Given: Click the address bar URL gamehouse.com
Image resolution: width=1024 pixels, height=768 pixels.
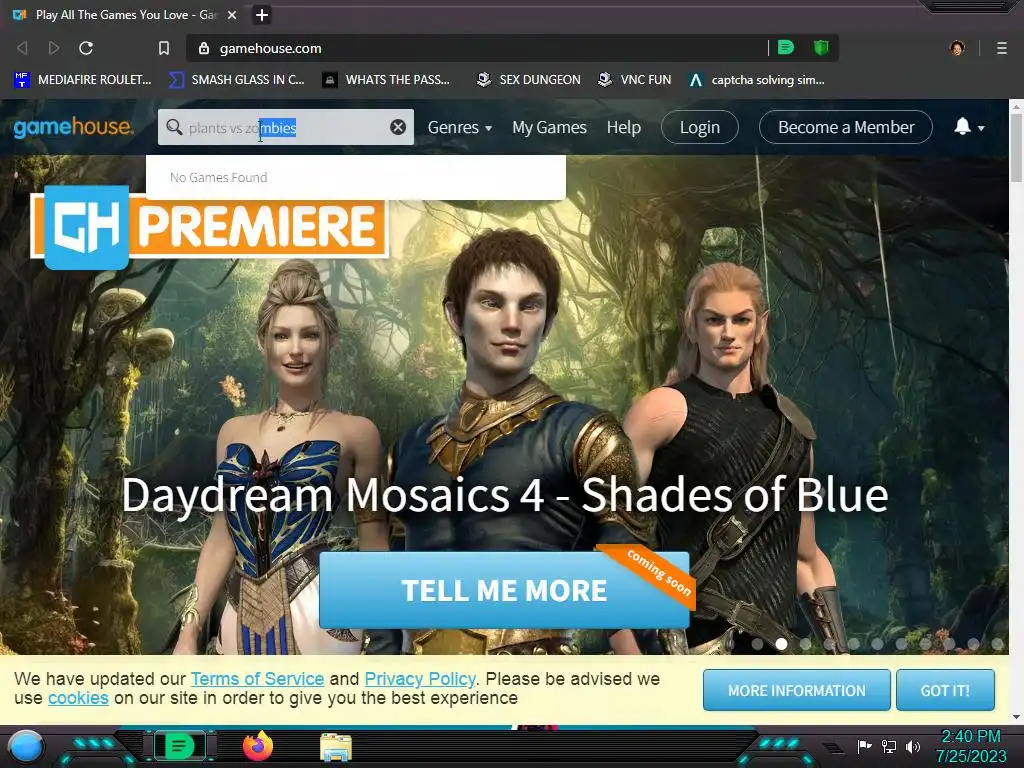Looking at the screenshot, I should pos(270,48).
